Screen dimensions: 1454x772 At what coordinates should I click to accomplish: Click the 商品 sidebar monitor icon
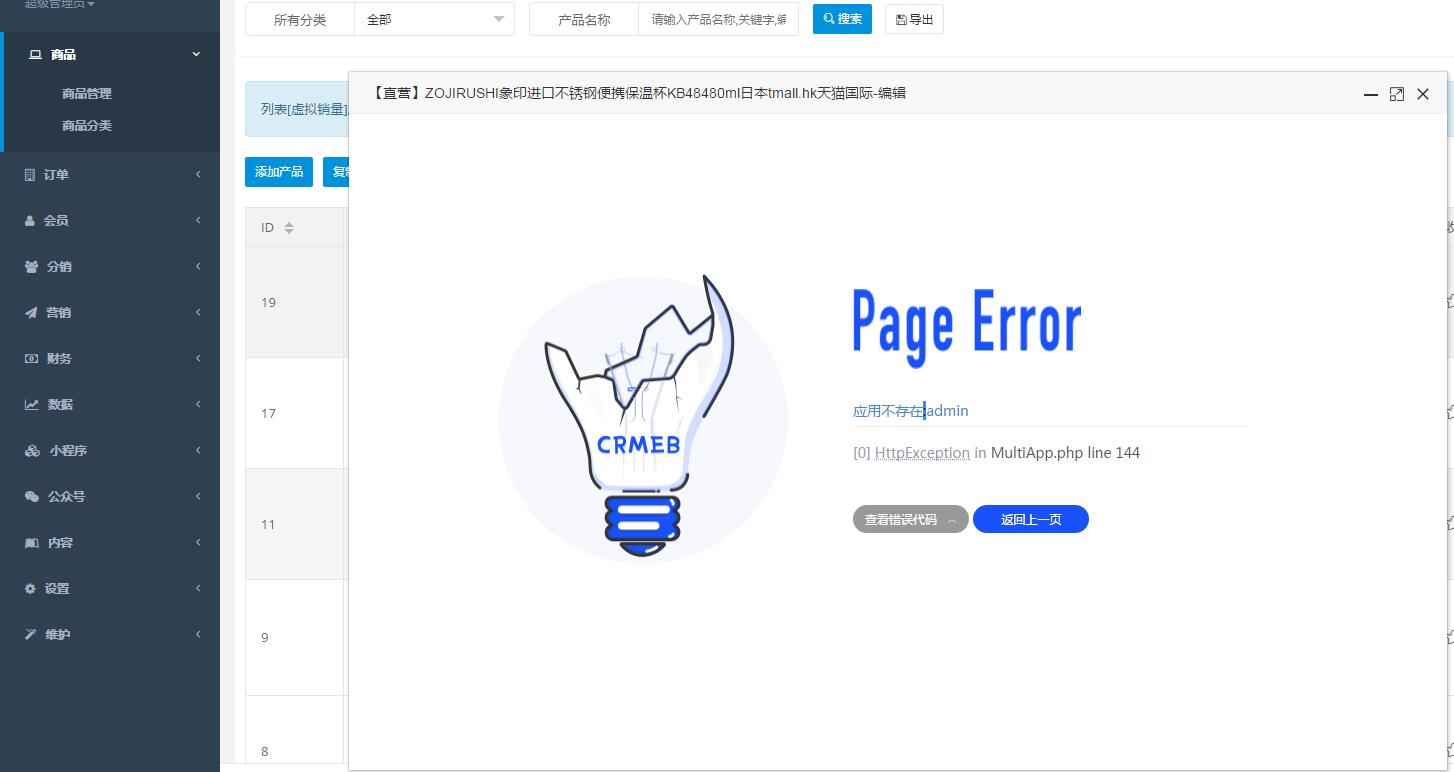pos(35,54)
